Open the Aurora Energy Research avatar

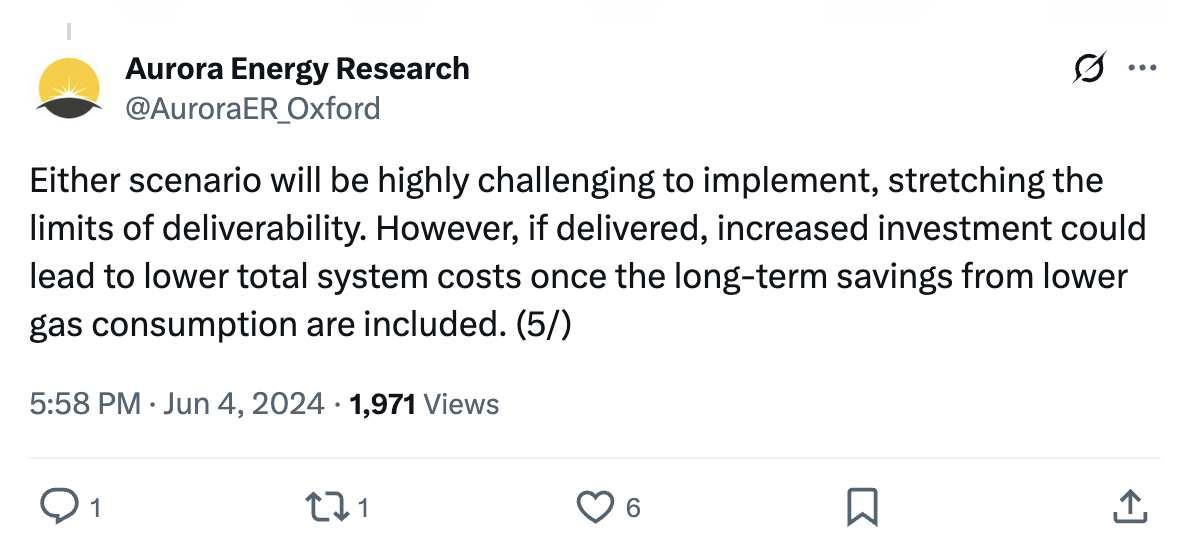point(69,88)
